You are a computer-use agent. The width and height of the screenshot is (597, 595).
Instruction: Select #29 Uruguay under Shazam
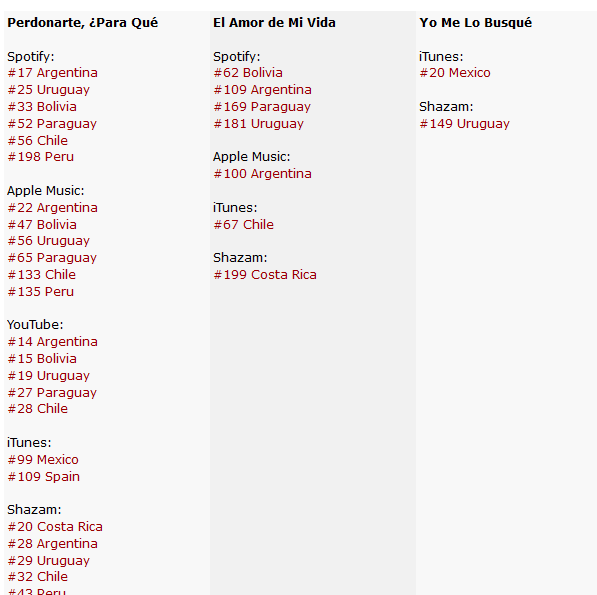[49, 561]
